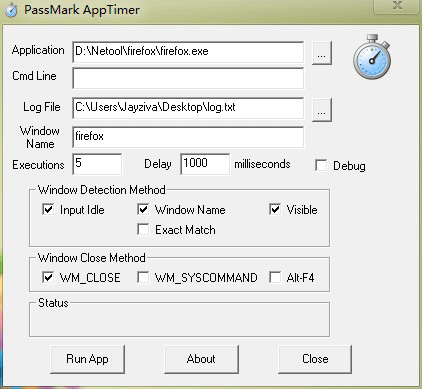Click the Run App button
Screen dimensions: 422x389
87,359
